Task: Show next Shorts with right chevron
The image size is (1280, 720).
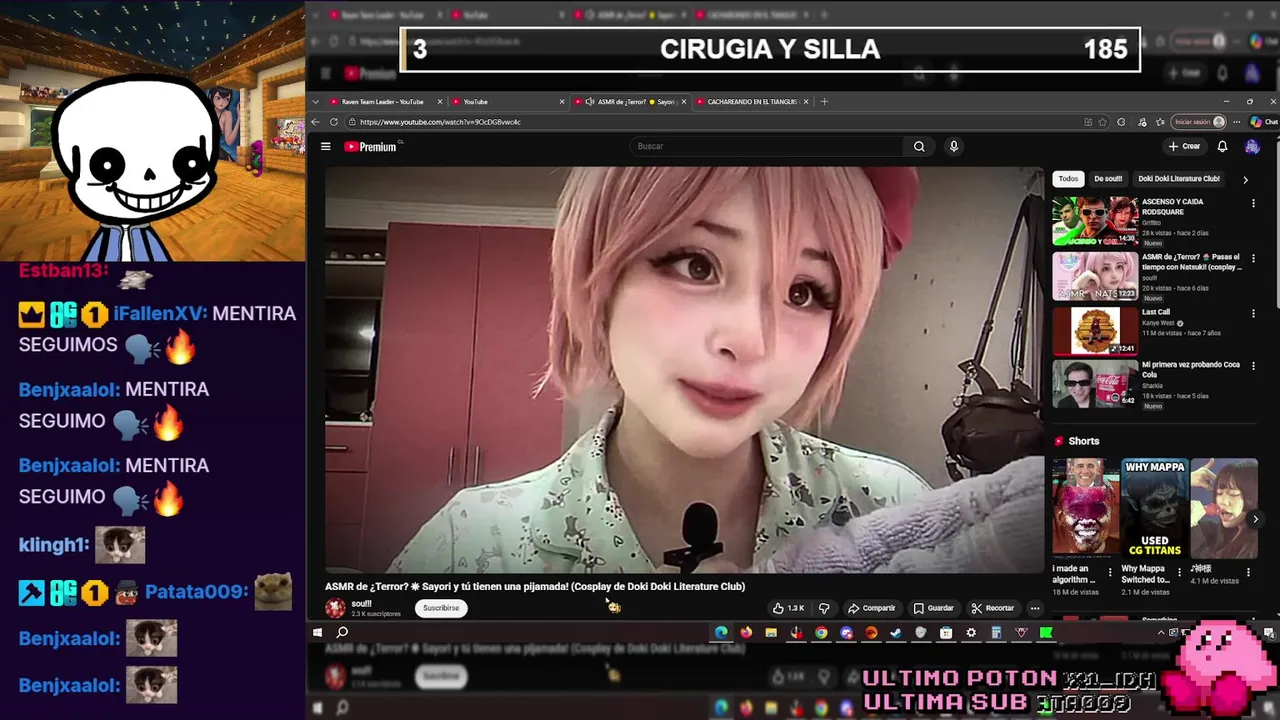Action: pyautogui.click(x=1255, y=519)
